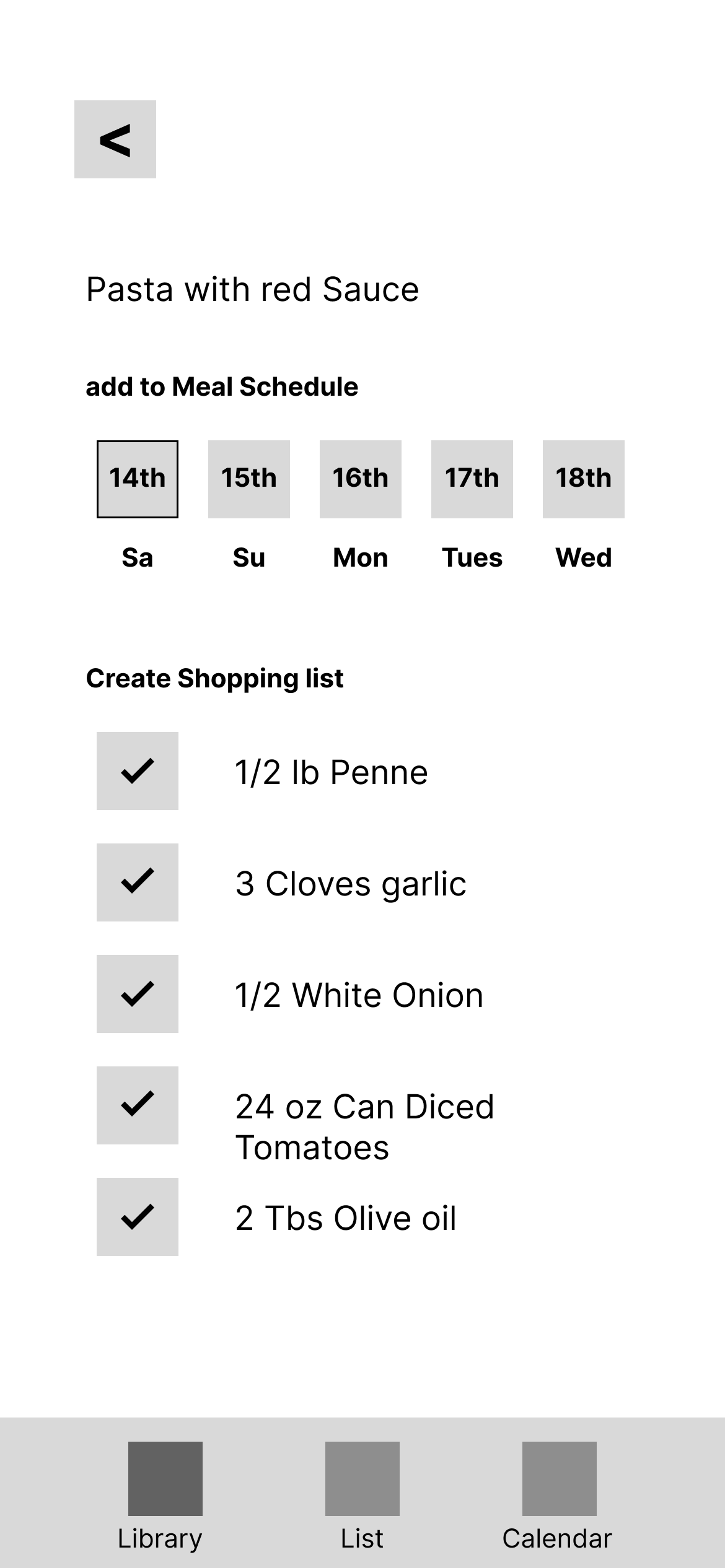The height and width of the screenshot is (1568, 725).
Task: Click the Pasta with red Sauce title
Action: pyautogui.click(x=253, y=289)
